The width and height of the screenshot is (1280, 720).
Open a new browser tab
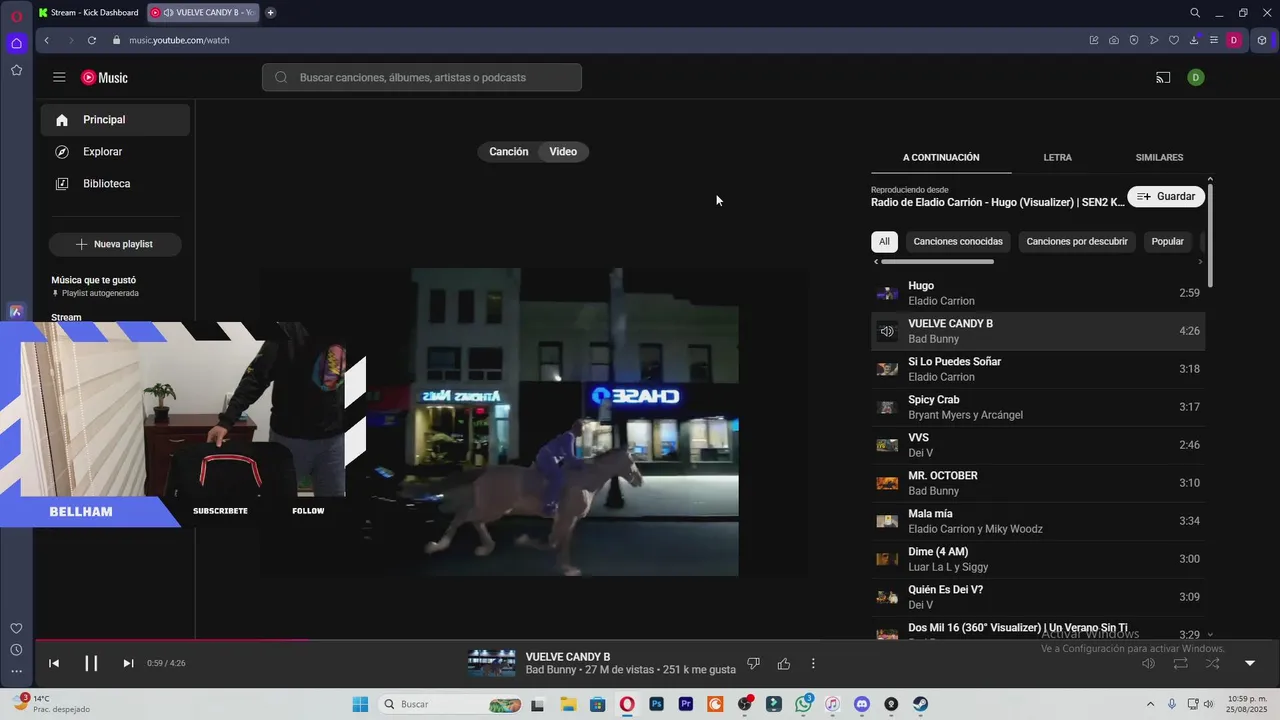click(270, 12)
